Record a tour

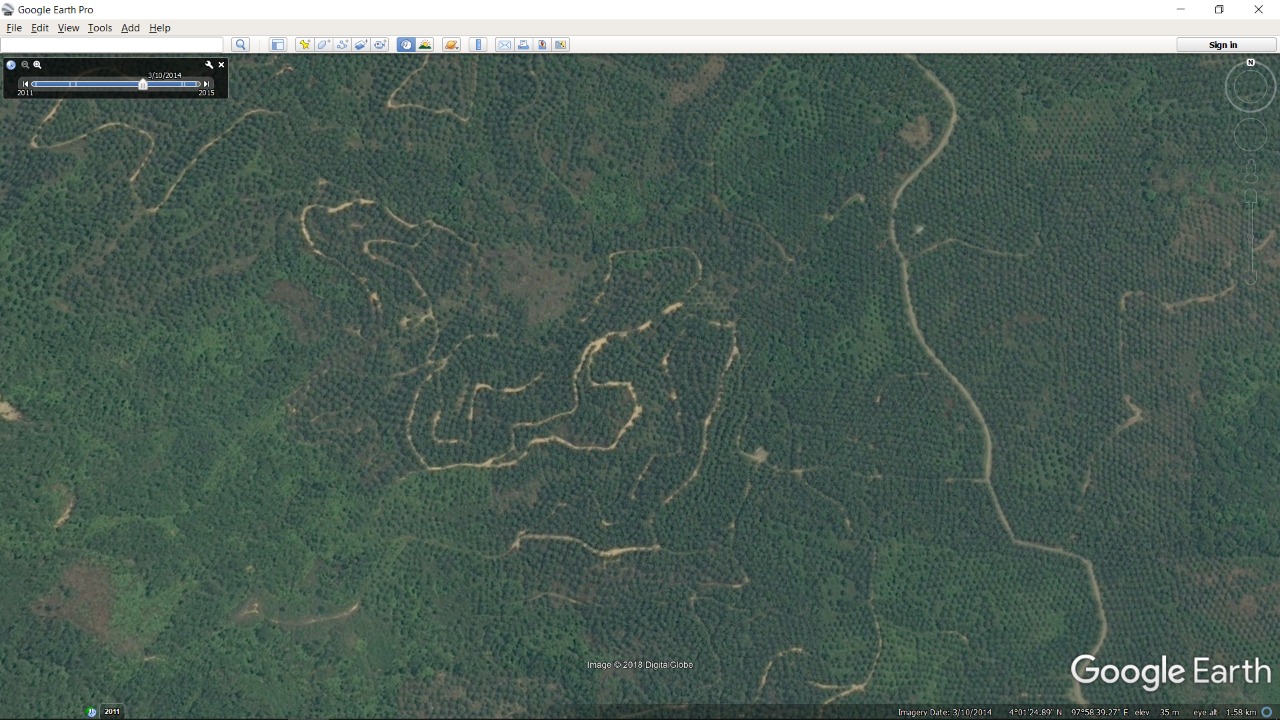pos(380,45)
